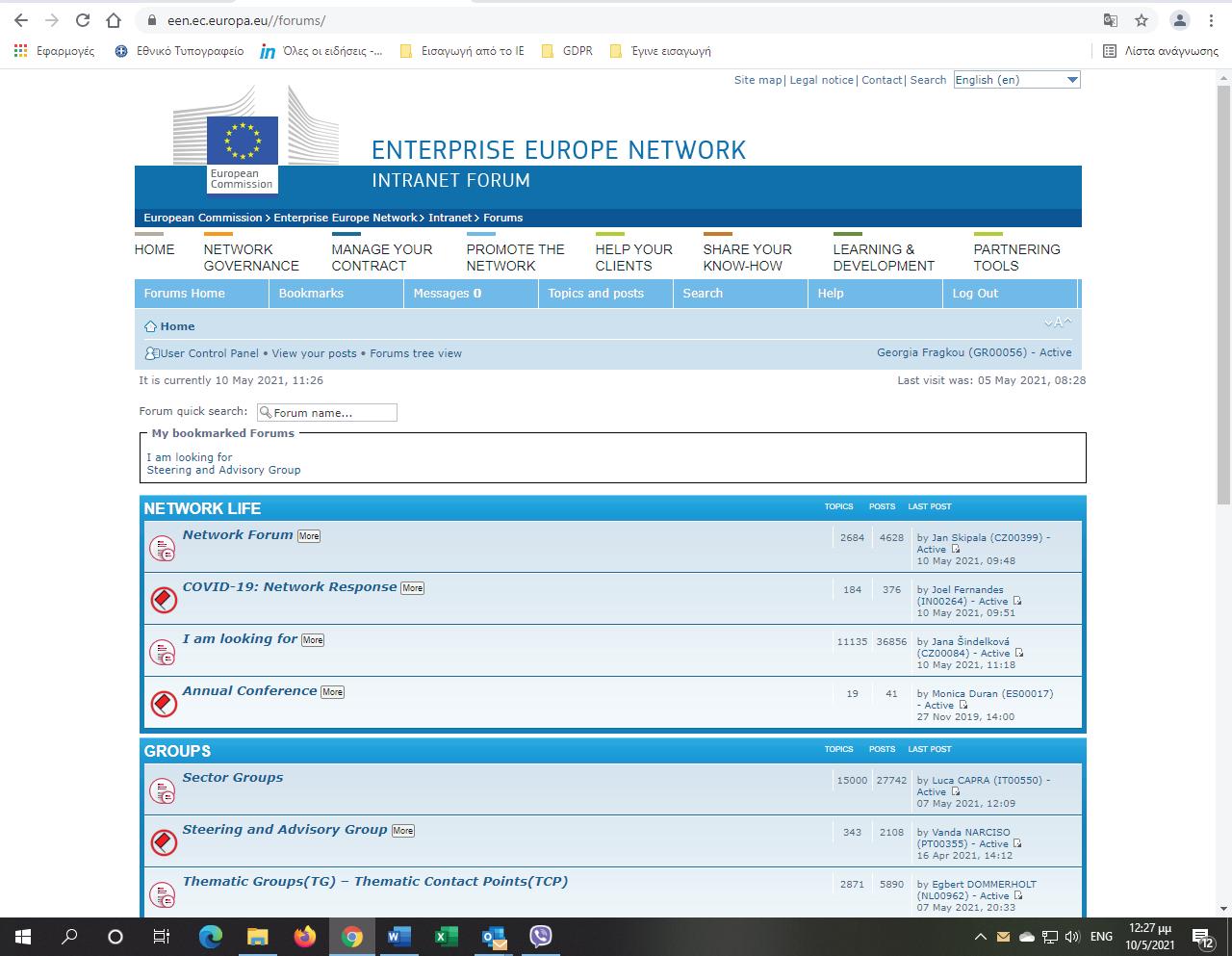This screenshot has width=1232, height=956.
Task: Click the Home icon in forum breadcrumb
Action: 150,326
